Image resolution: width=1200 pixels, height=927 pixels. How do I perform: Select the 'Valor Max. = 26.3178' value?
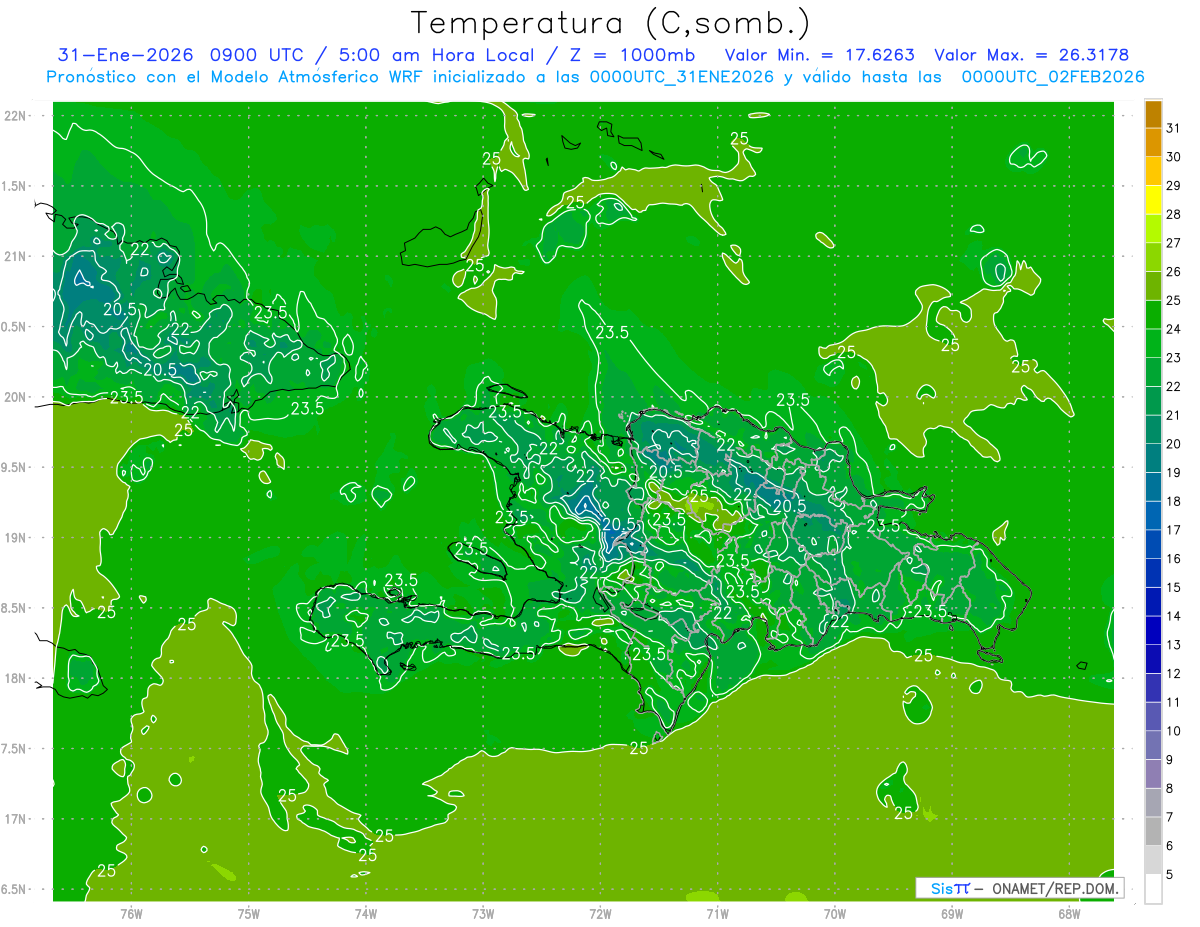tap(1031, 55)
